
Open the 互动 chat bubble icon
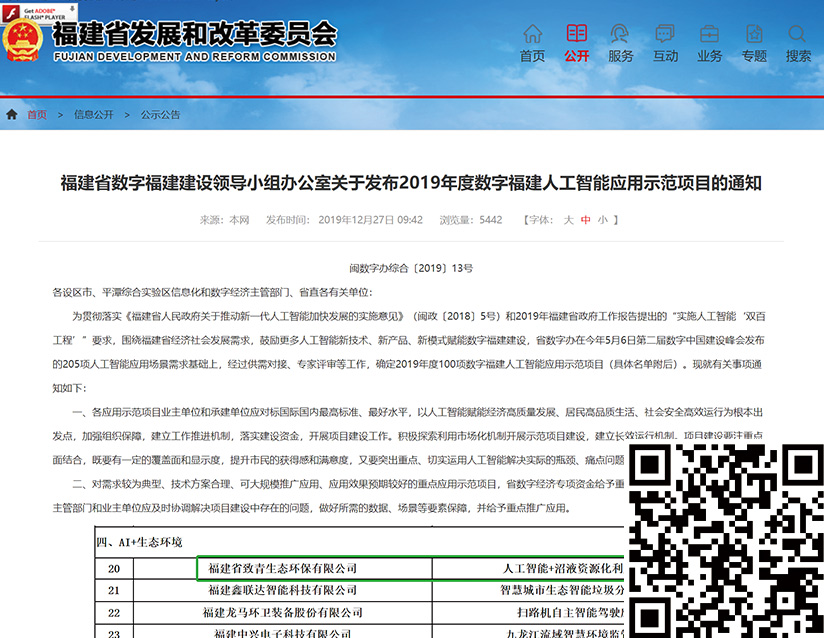pos(665,36)
